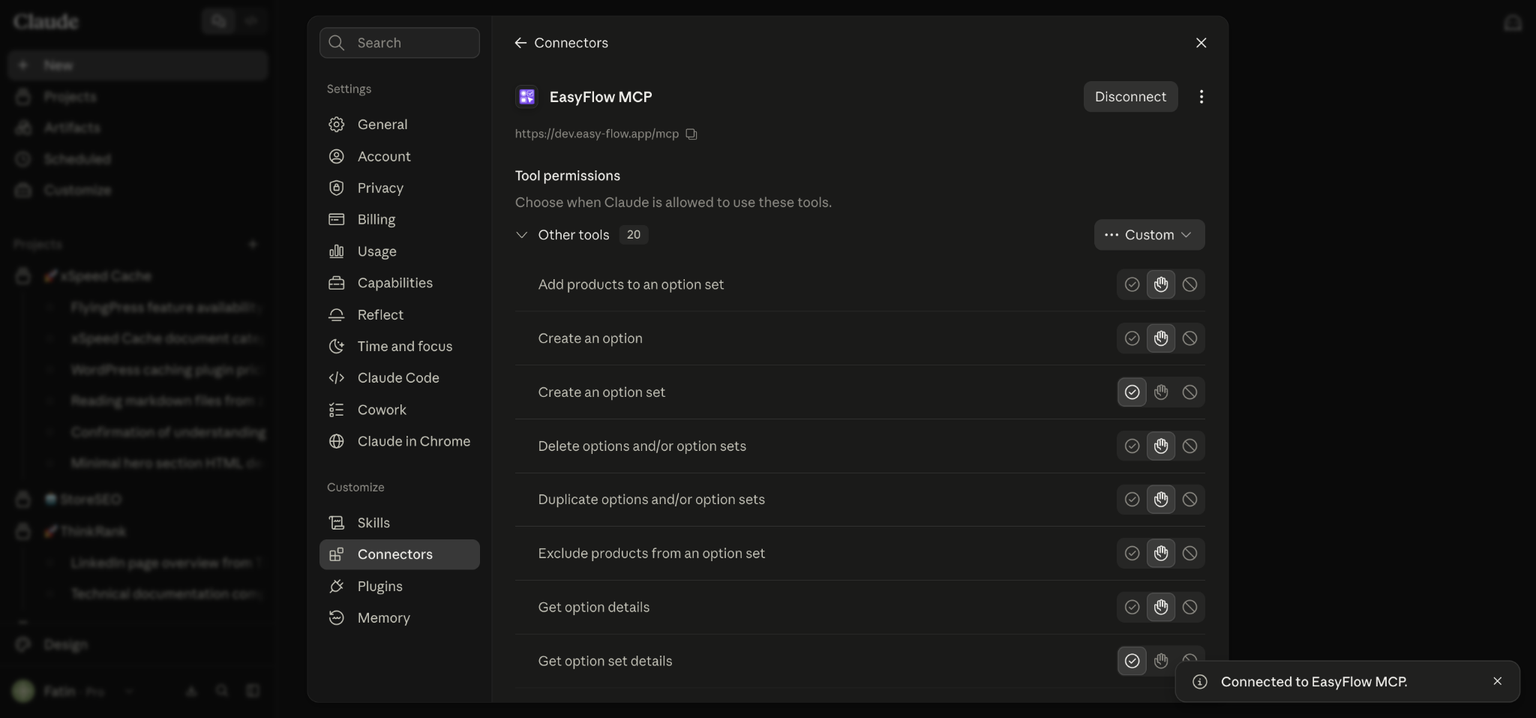Require approval for 'Create an option set'
1536x718 pixels.
point(1161,393)
